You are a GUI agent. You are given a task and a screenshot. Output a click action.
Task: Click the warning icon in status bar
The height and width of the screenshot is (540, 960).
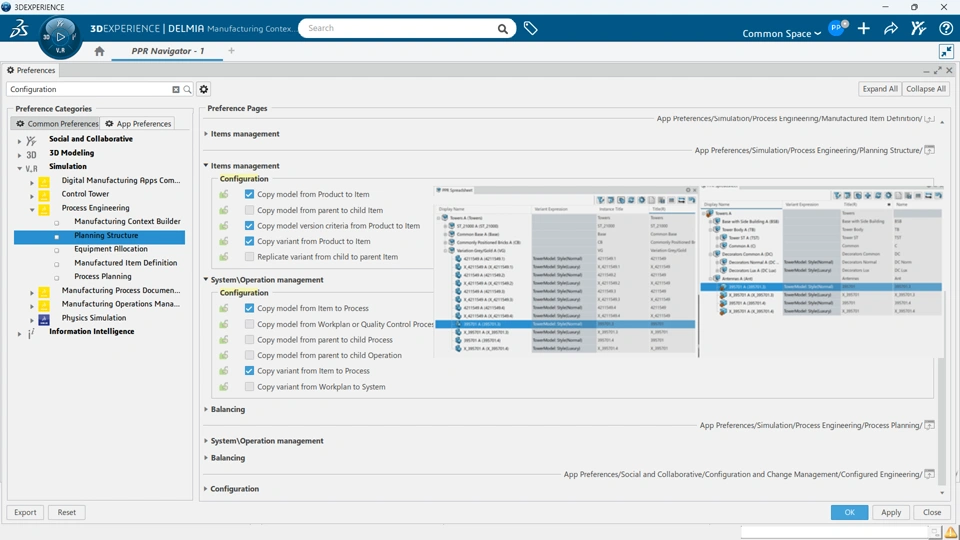tap(950, 532)
